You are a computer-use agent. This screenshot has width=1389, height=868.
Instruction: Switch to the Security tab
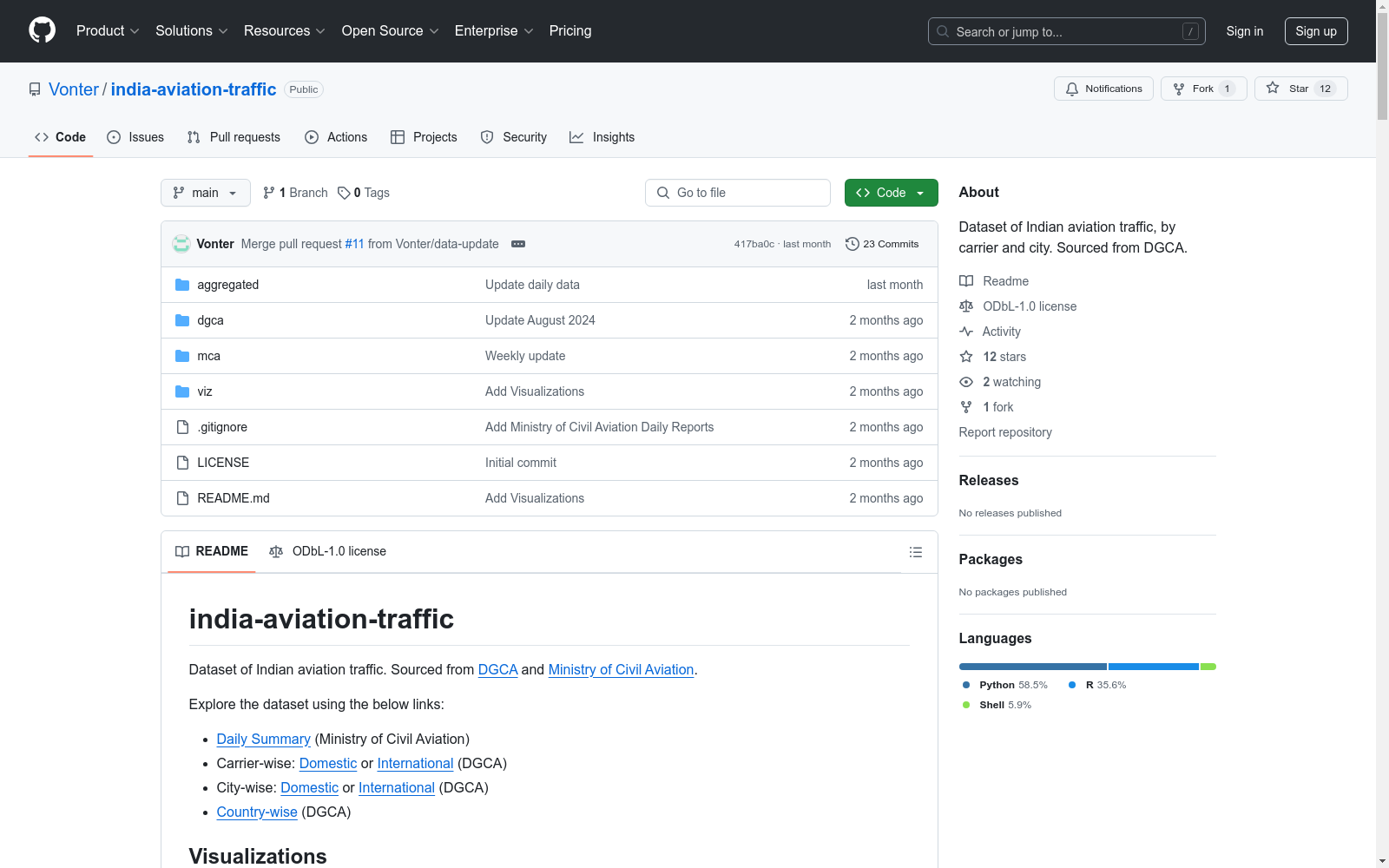tap(514, 137)
